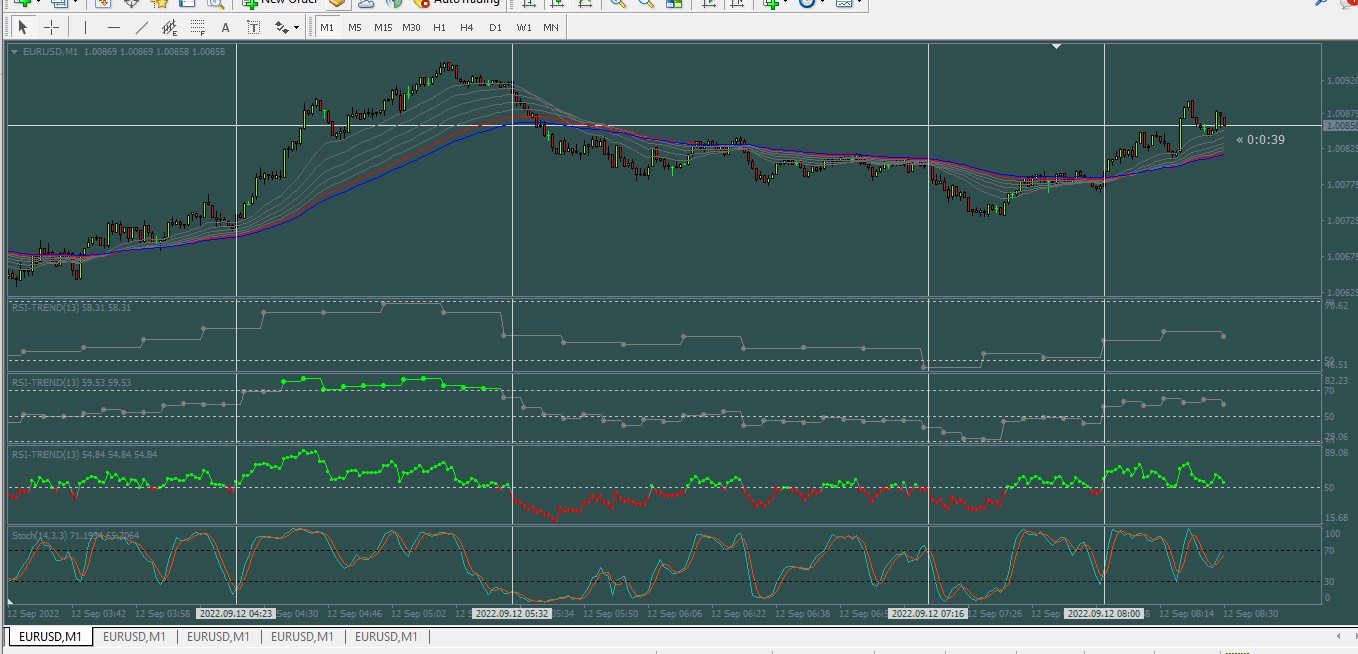Choose the text 'A' tool
Image resolution: width=1358 pixels, height=654 pixels.
[225, 27]
